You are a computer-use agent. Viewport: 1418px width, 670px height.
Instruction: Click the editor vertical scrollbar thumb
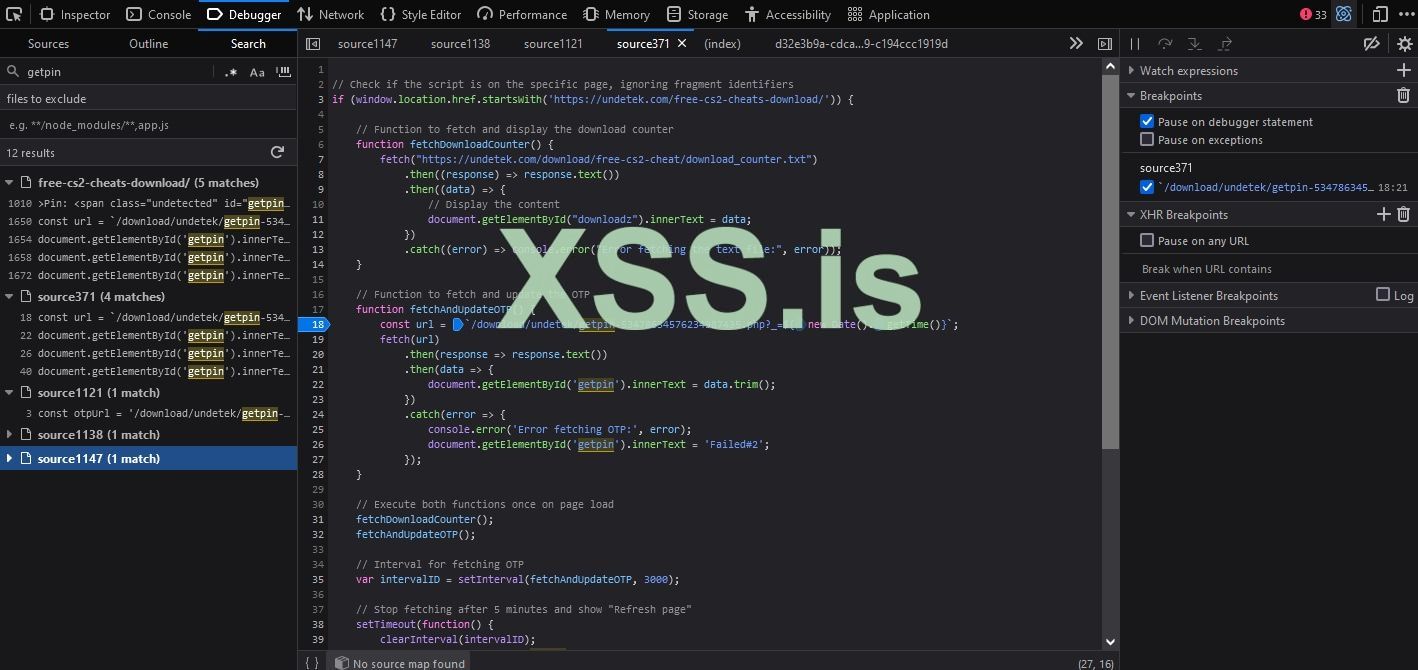(x=1110, y=260)
